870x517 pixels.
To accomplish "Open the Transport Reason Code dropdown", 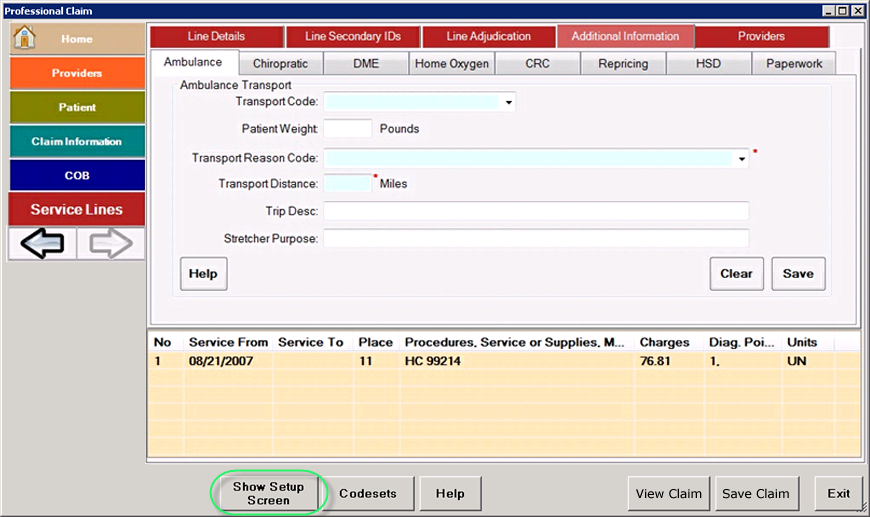I will point(742,158).
